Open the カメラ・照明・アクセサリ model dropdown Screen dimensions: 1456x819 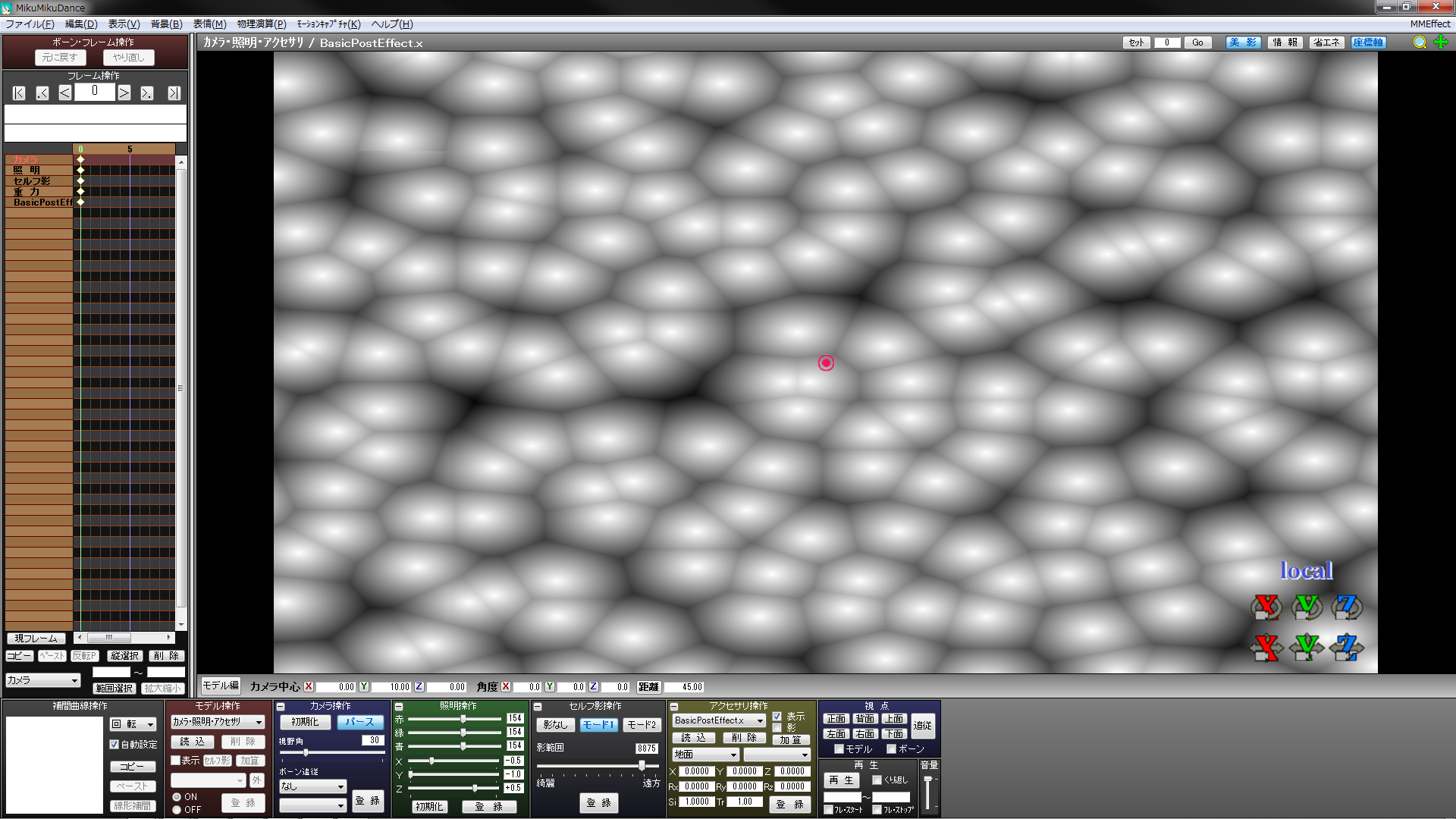(218, 722)
